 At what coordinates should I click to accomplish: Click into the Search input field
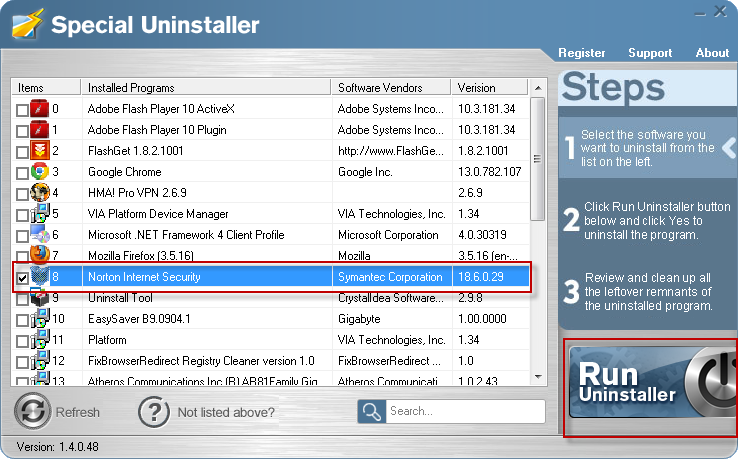[465, 411]
